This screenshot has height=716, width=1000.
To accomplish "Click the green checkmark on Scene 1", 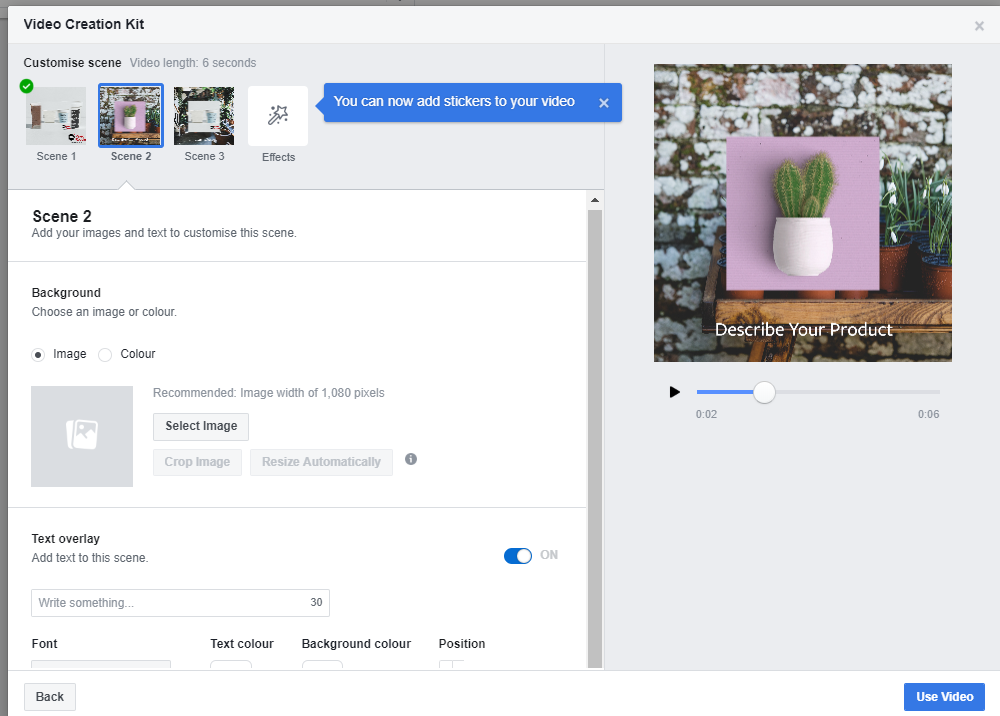I will [x=27, y=86].
